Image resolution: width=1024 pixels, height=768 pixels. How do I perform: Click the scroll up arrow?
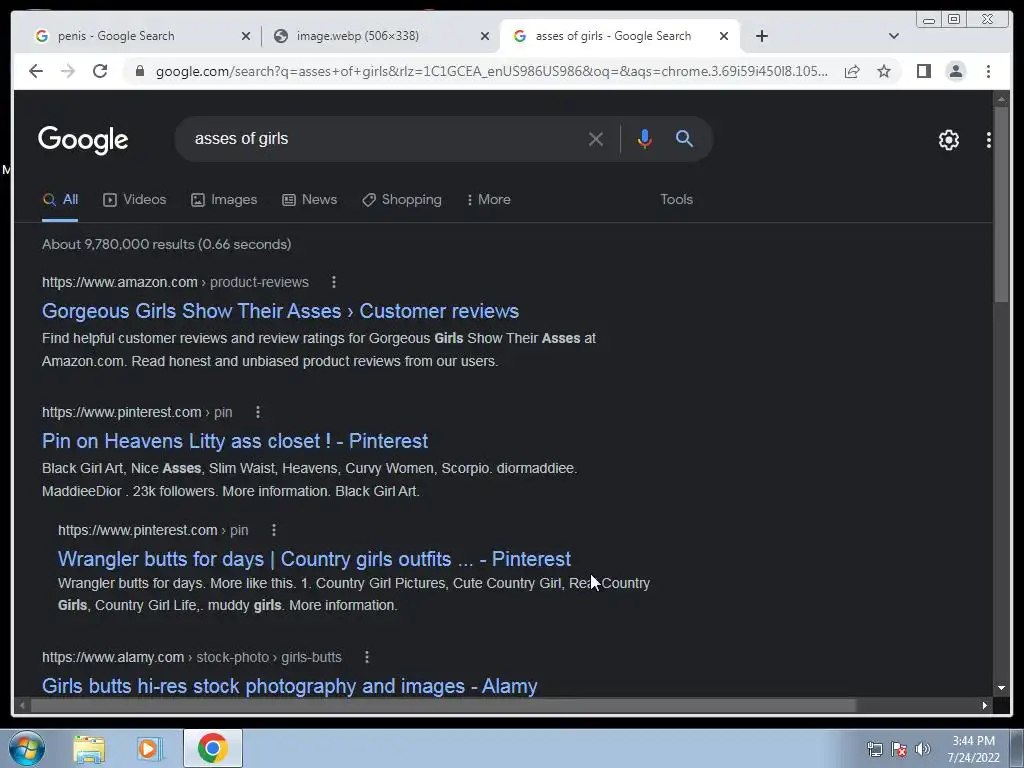[x=1001, y=99]
